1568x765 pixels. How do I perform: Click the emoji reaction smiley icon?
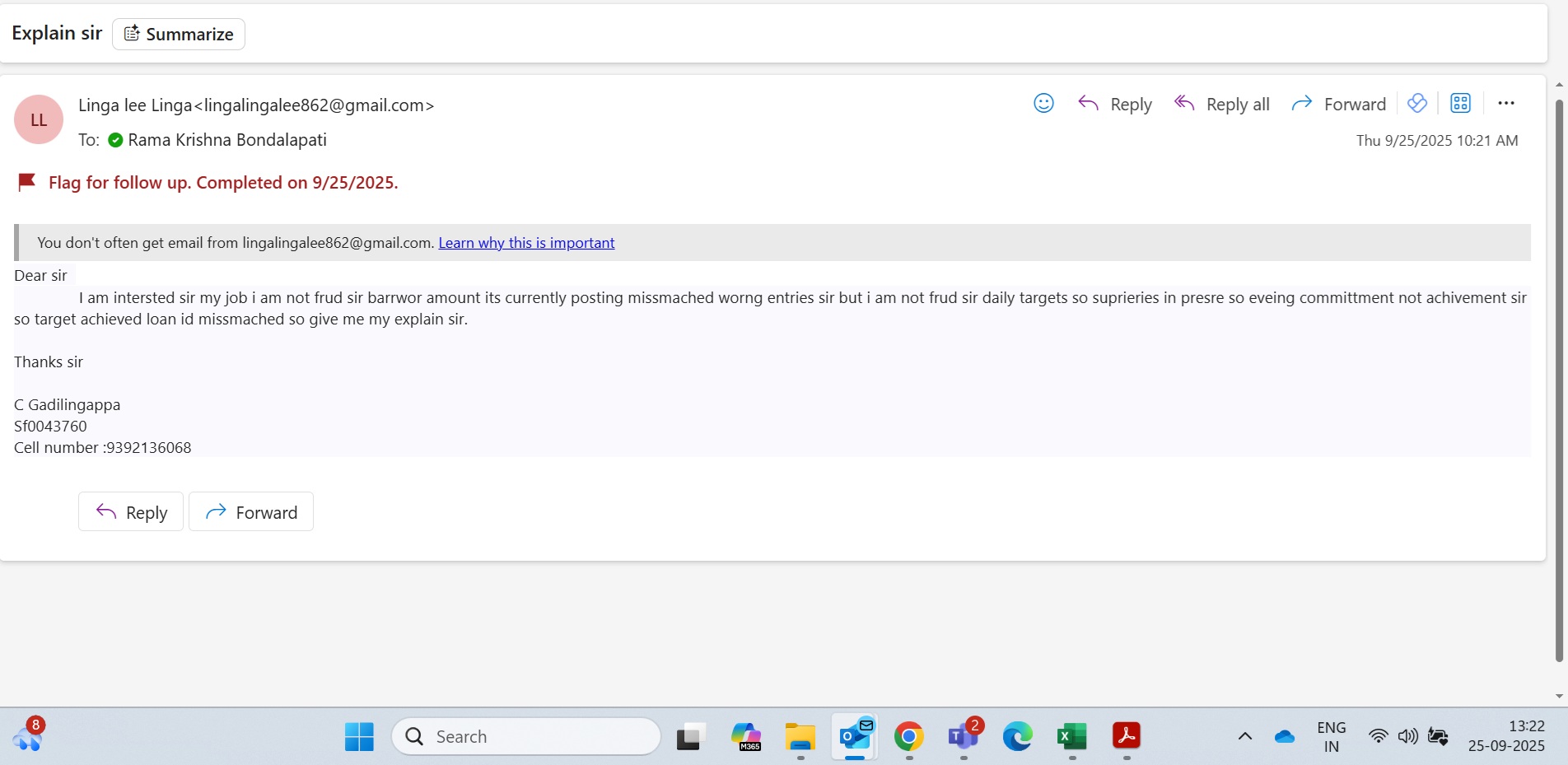point(1043,103)
